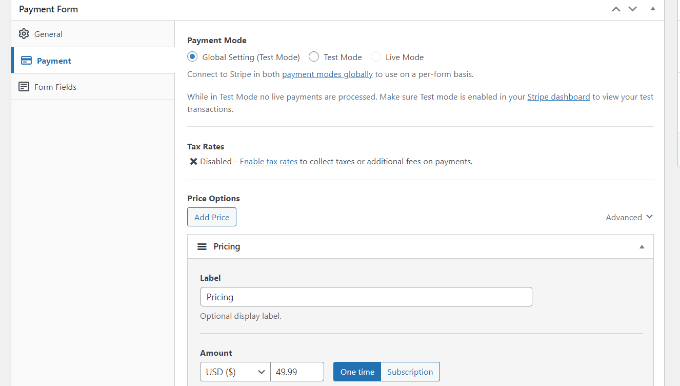Screen dimensions: 680x386
Task: Follow the Enable tax rates link
Action: (x=268, y=161)
